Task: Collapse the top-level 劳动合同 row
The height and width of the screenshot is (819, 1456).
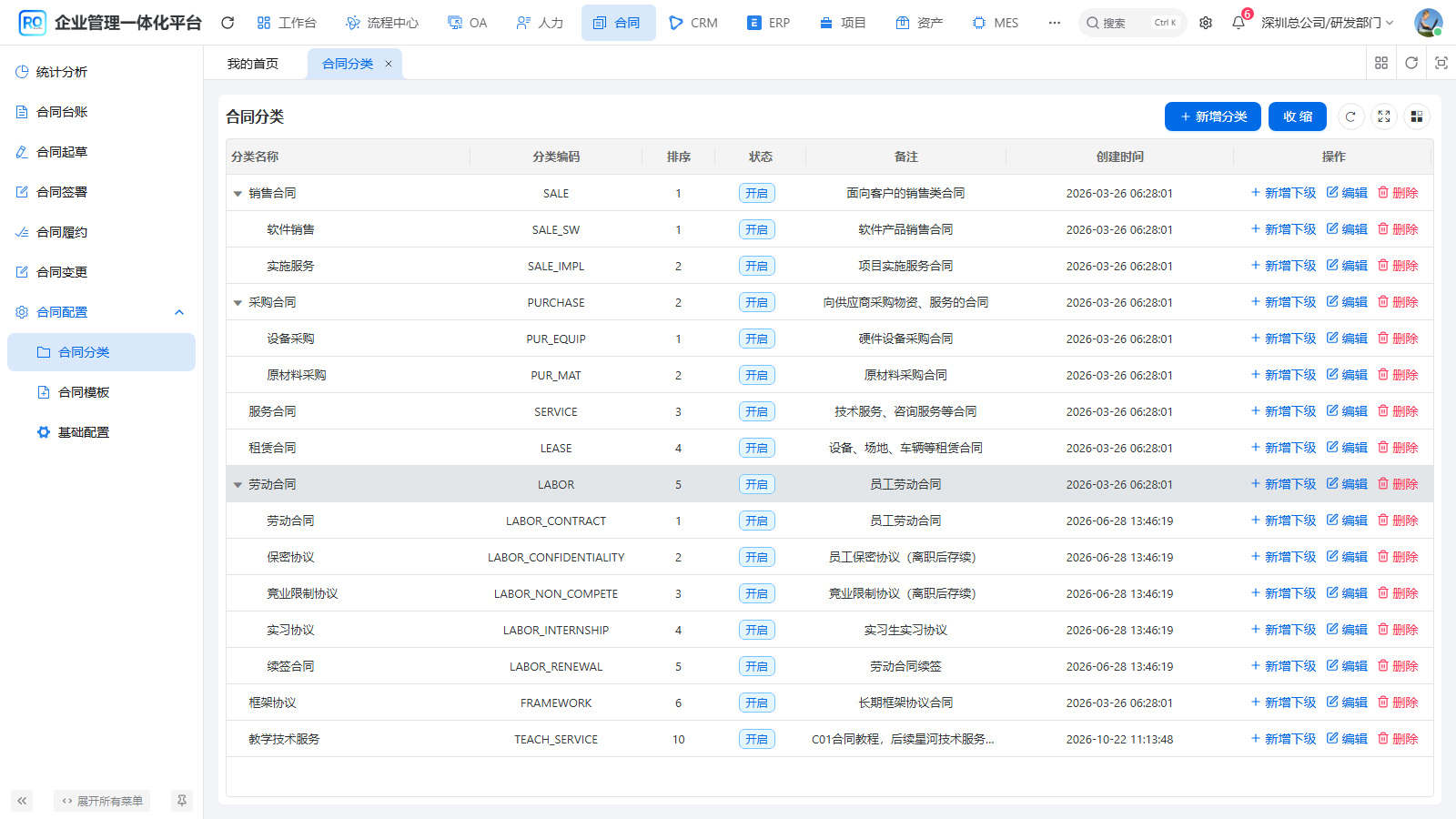Action: tap(238, 485)
